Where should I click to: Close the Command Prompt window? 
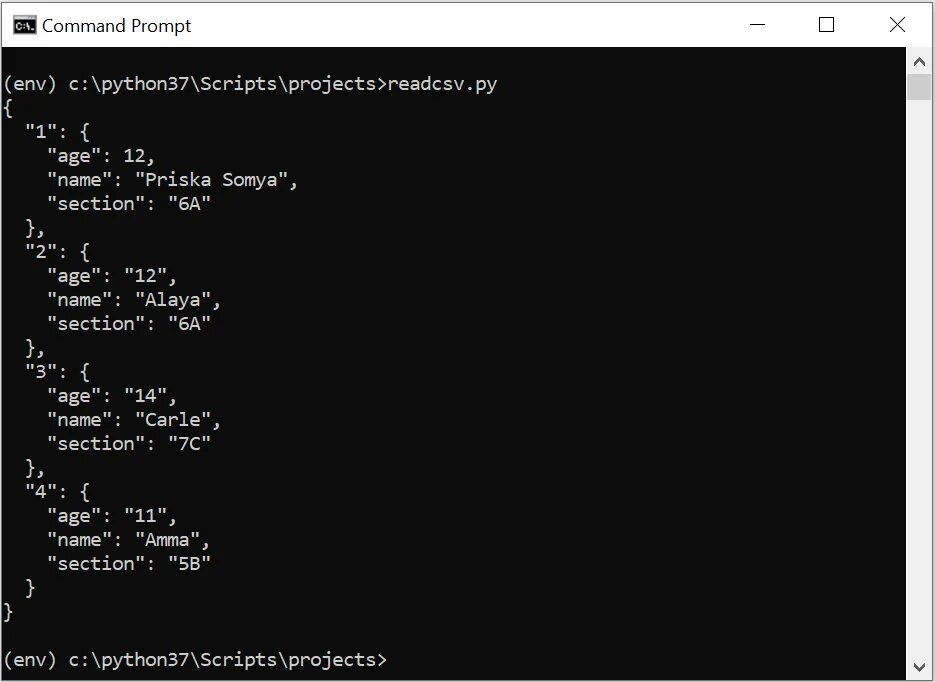click(x=897, y=24)
